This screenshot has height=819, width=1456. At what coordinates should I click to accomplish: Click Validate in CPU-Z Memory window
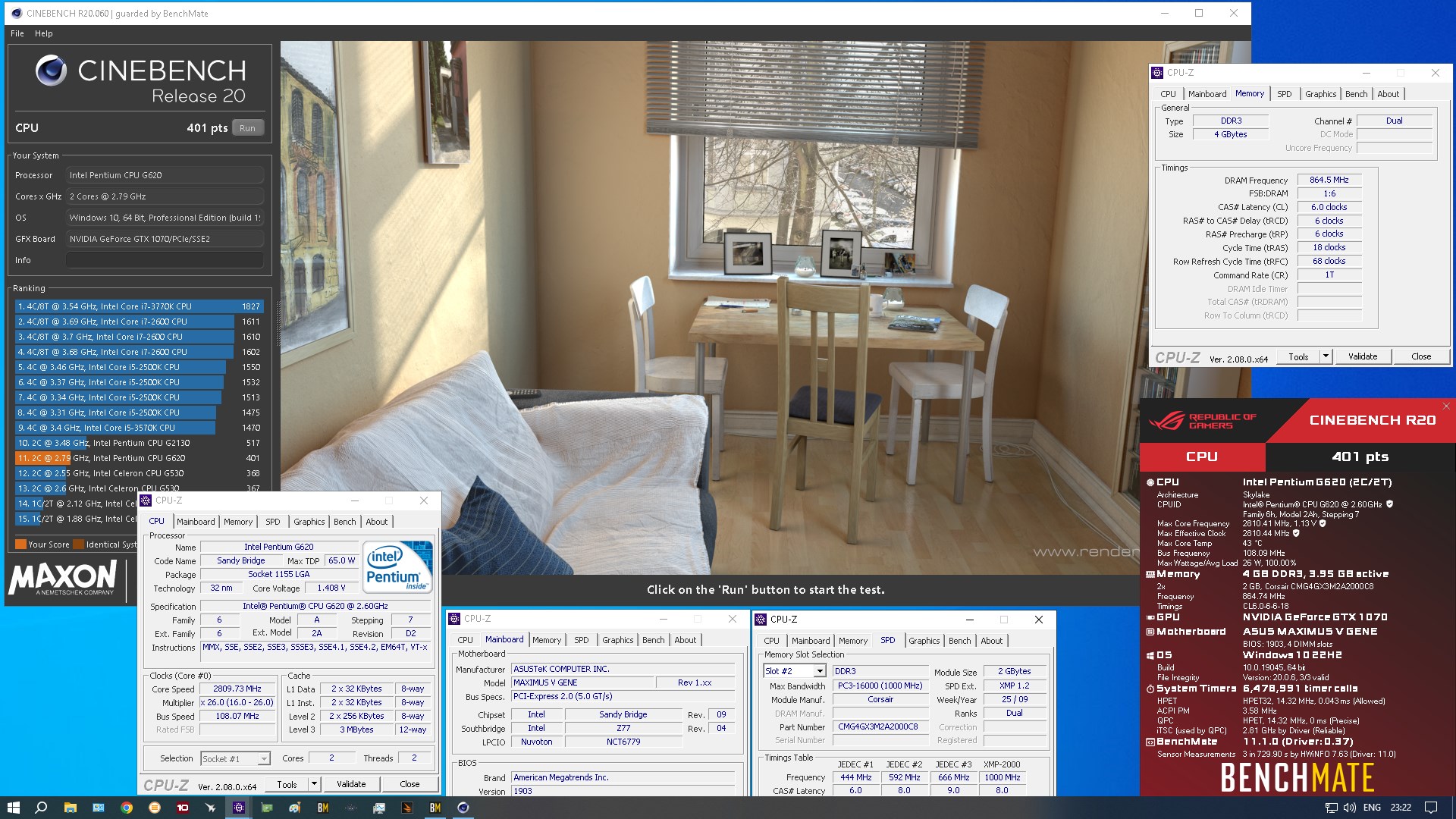click(1362, 357)
